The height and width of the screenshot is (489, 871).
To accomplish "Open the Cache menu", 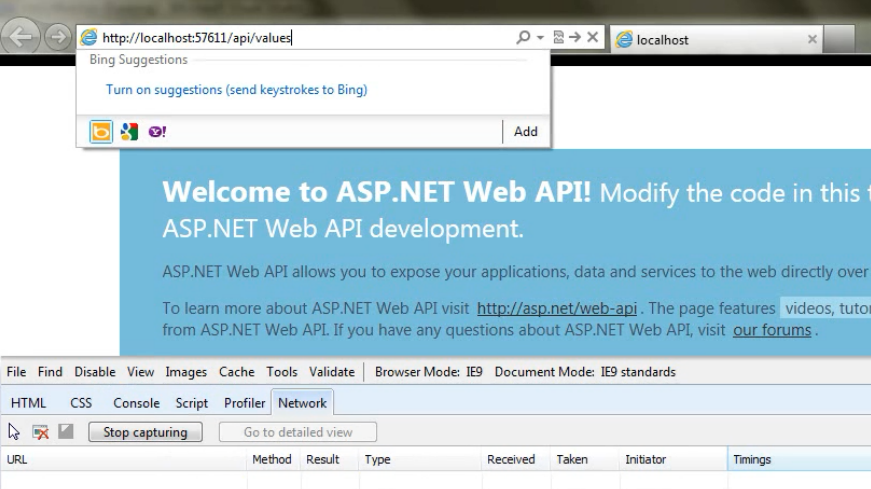I will (237, 372).
